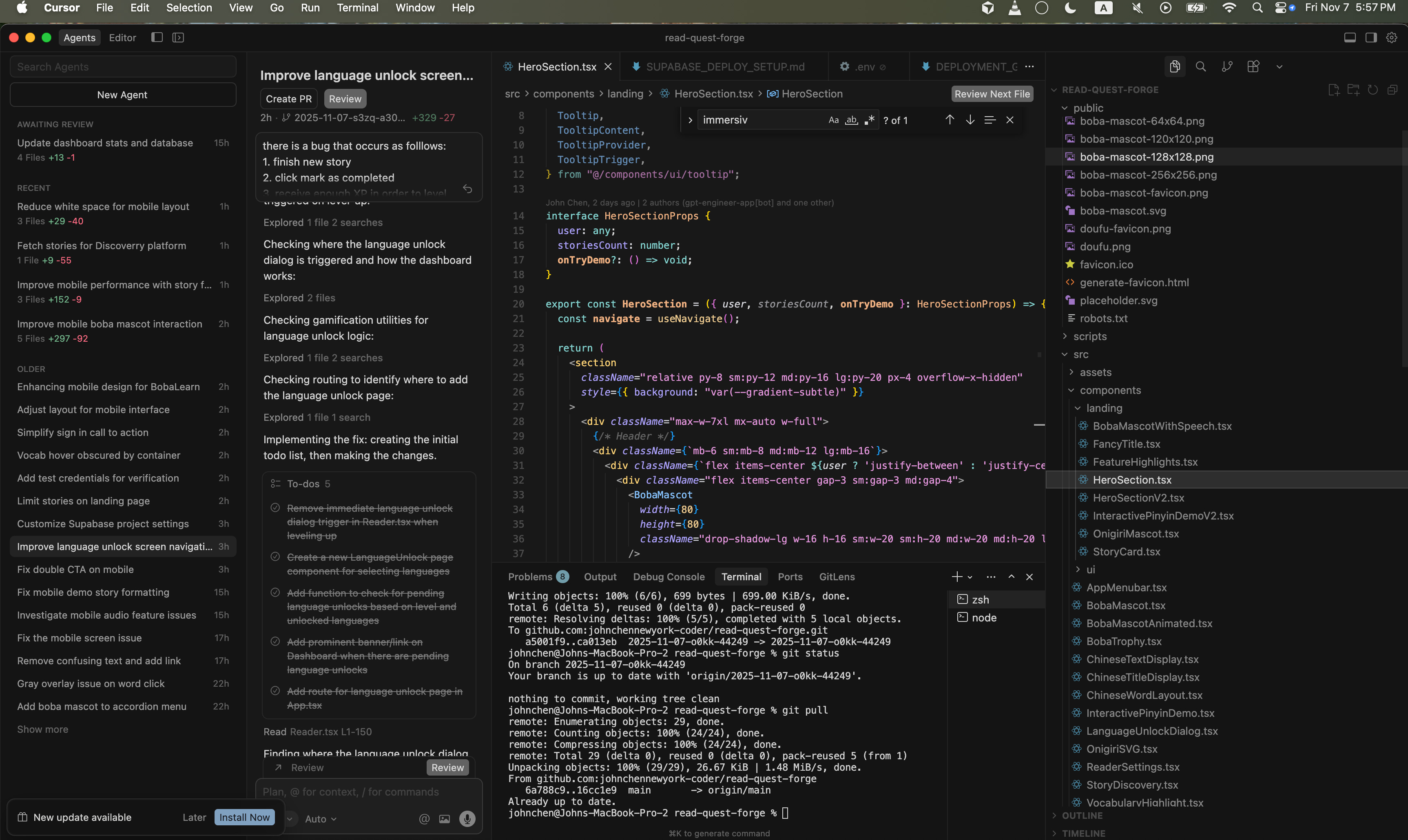Toggle Match Whole Word in find widget
This screenshot has width=1408, height=840.
pos(851,120)
